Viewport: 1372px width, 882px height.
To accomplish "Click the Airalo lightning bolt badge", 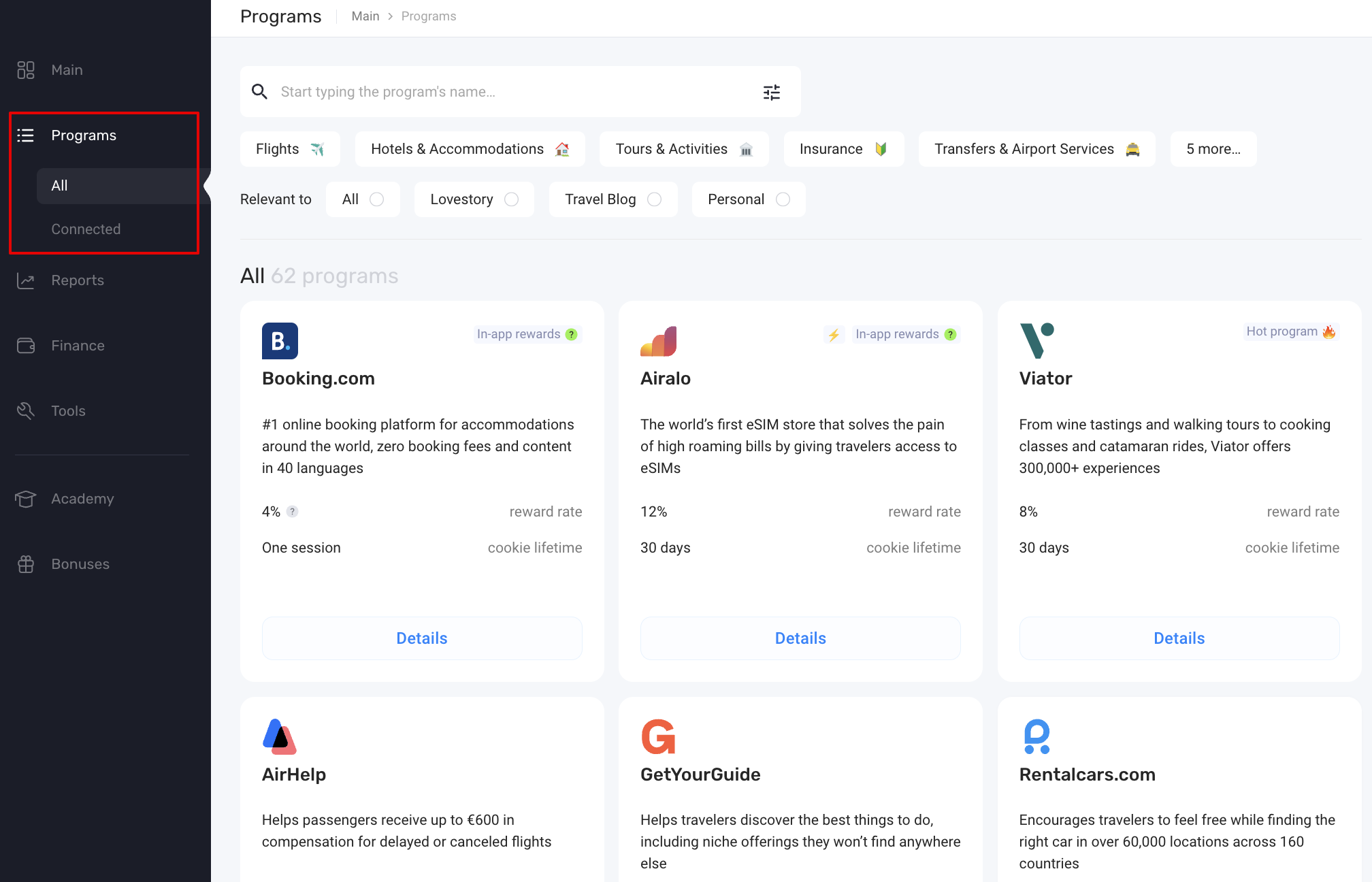I will 834,334.
